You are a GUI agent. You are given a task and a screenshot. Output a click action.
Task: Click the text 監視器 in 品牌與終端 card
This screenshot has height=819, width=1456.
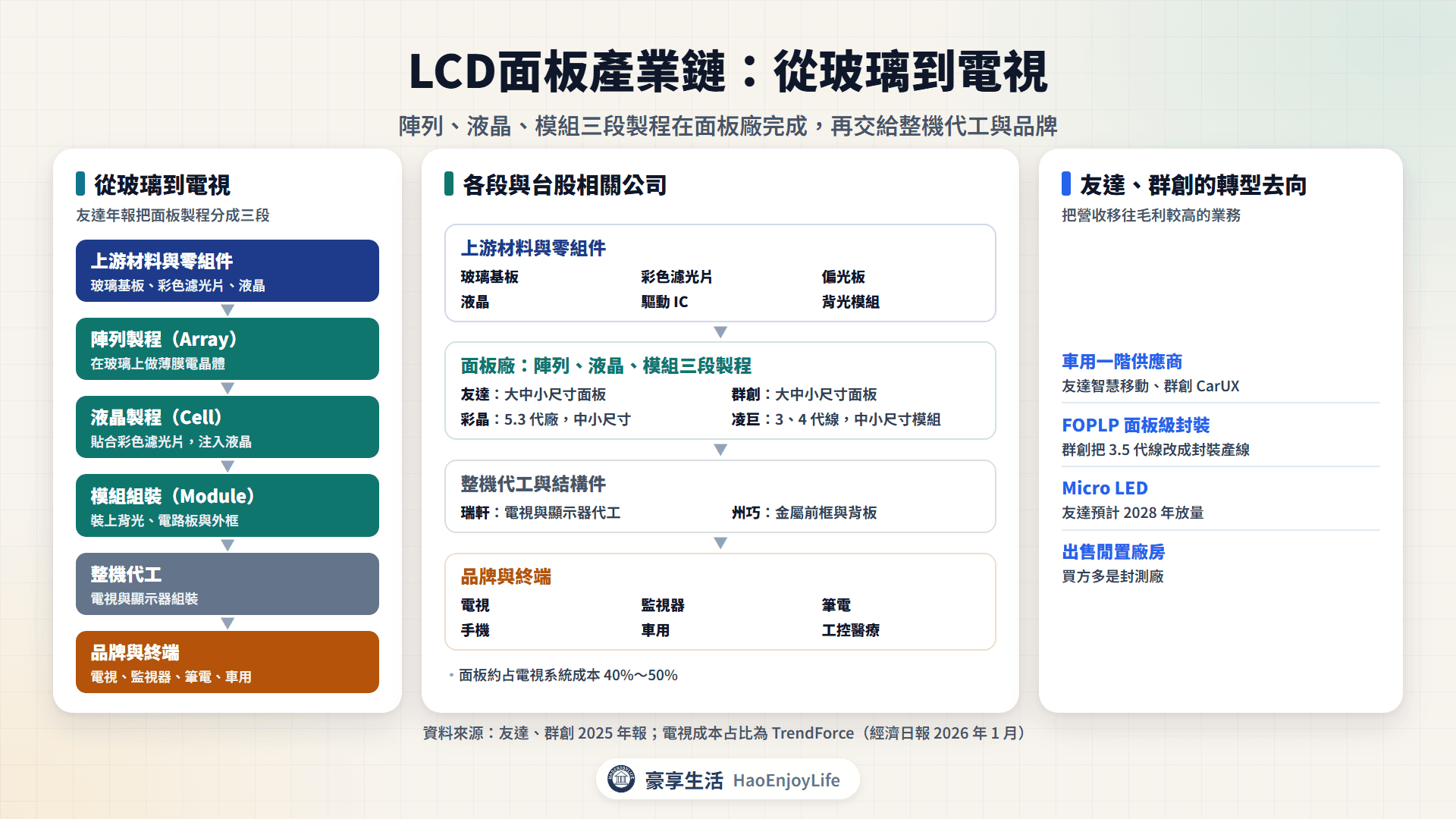[663, 605]
